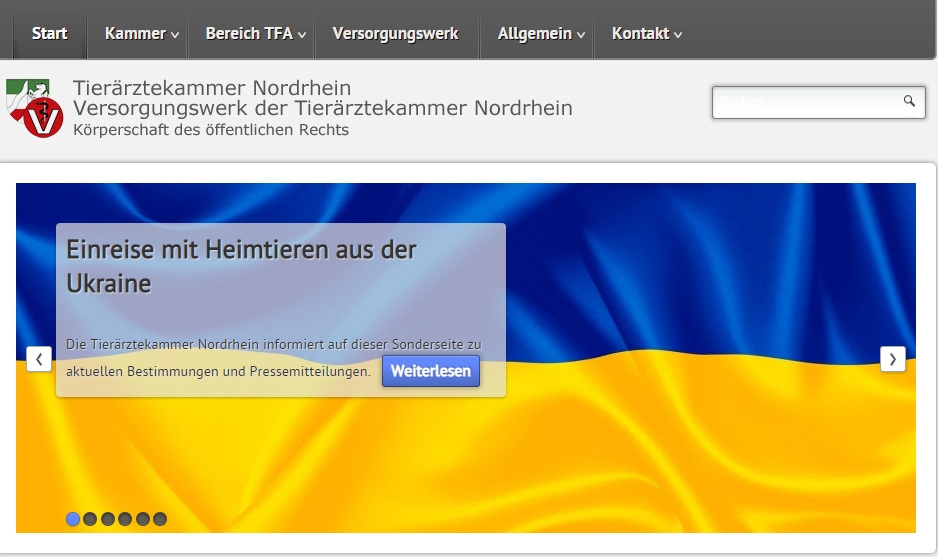Jump to the fifth slide dot
This screenshot has height=557, width=938.
pos(143,519)
